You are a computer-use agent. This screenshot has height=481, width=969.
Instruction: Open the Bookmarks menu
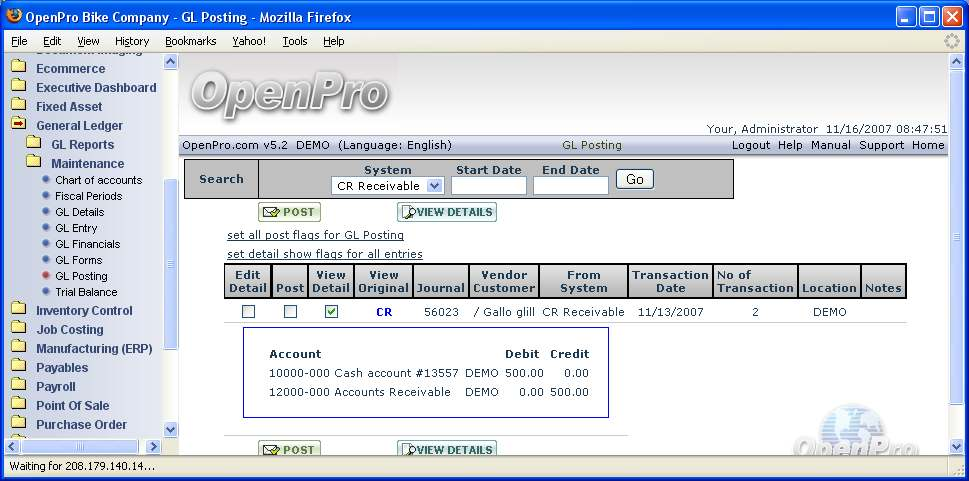pos(190,41)
